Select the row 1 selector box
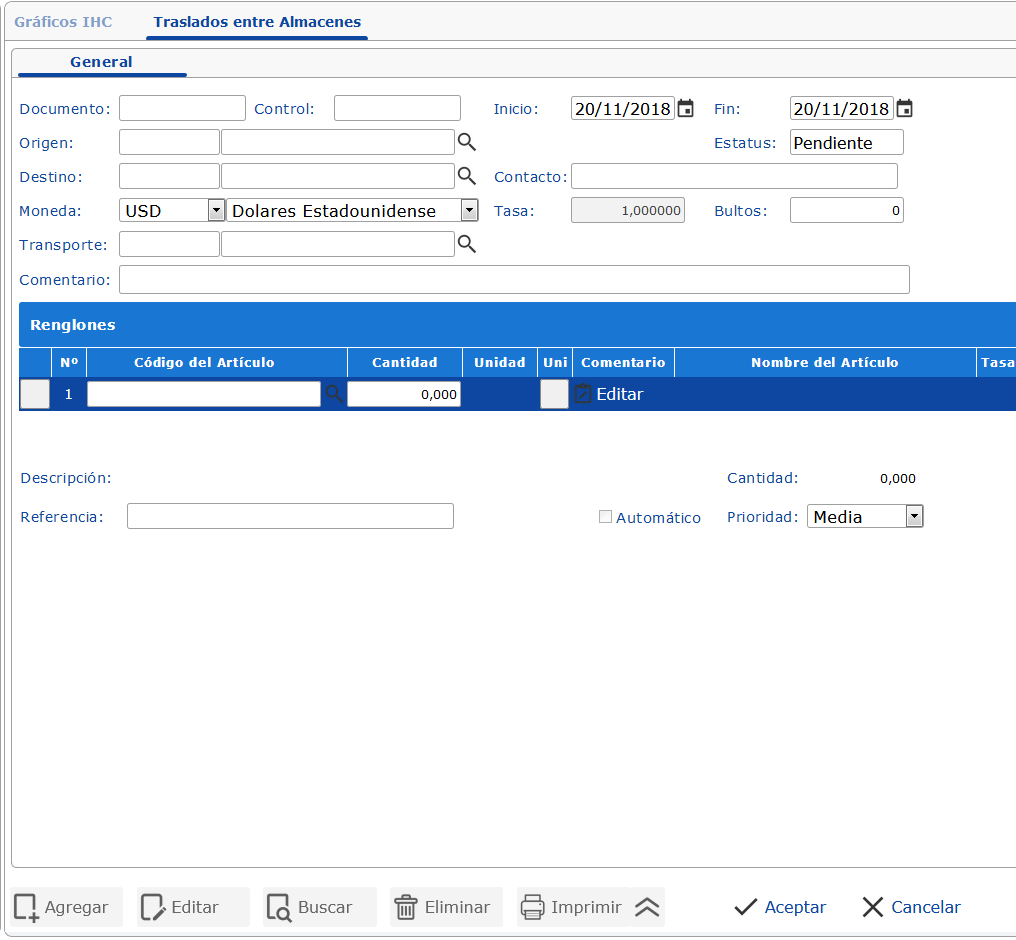The image size is (1016, 940). coord(35,395)
